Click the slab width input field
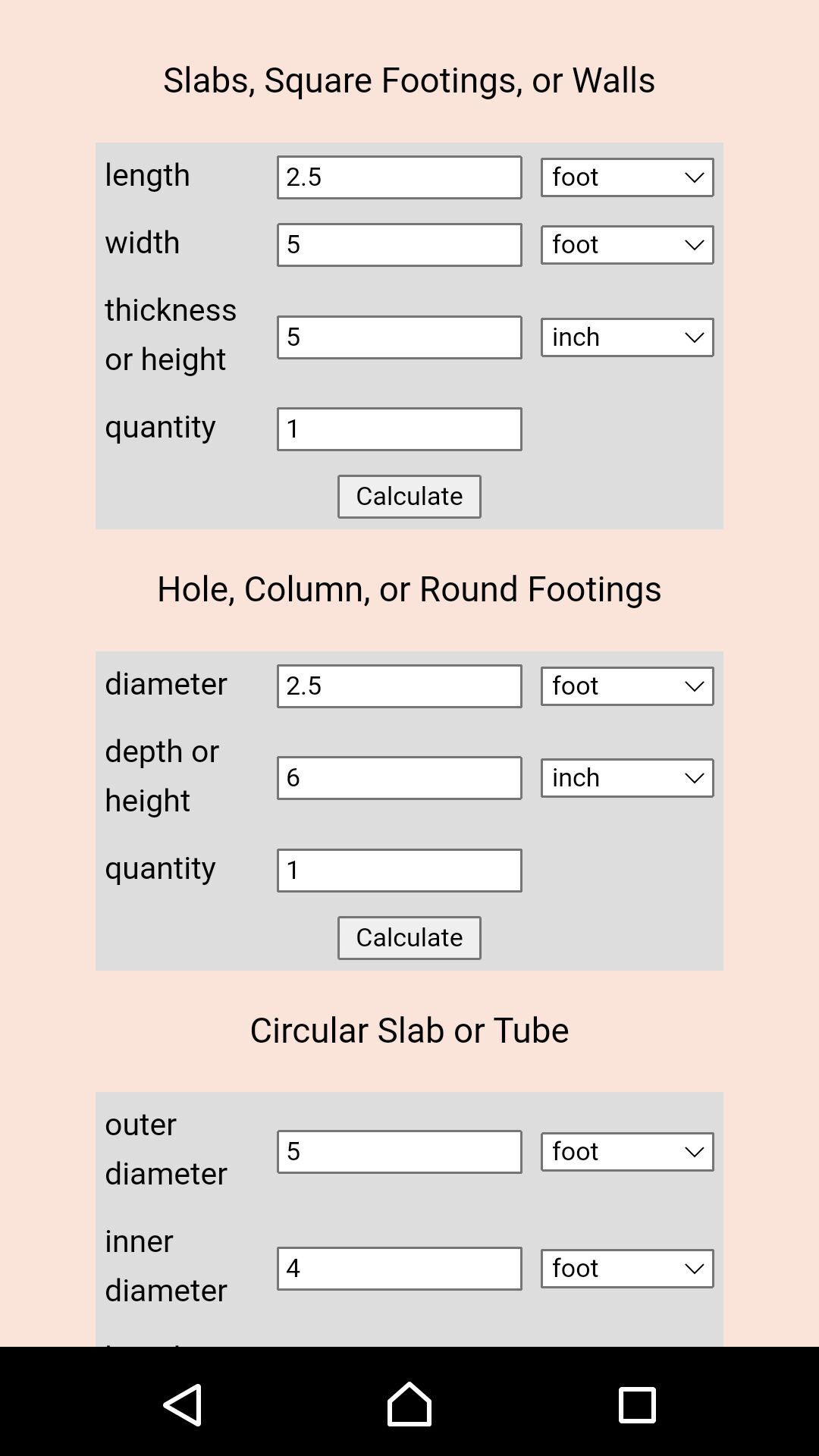The width and height of the screenshot is (819, 1456). (400, 245)
